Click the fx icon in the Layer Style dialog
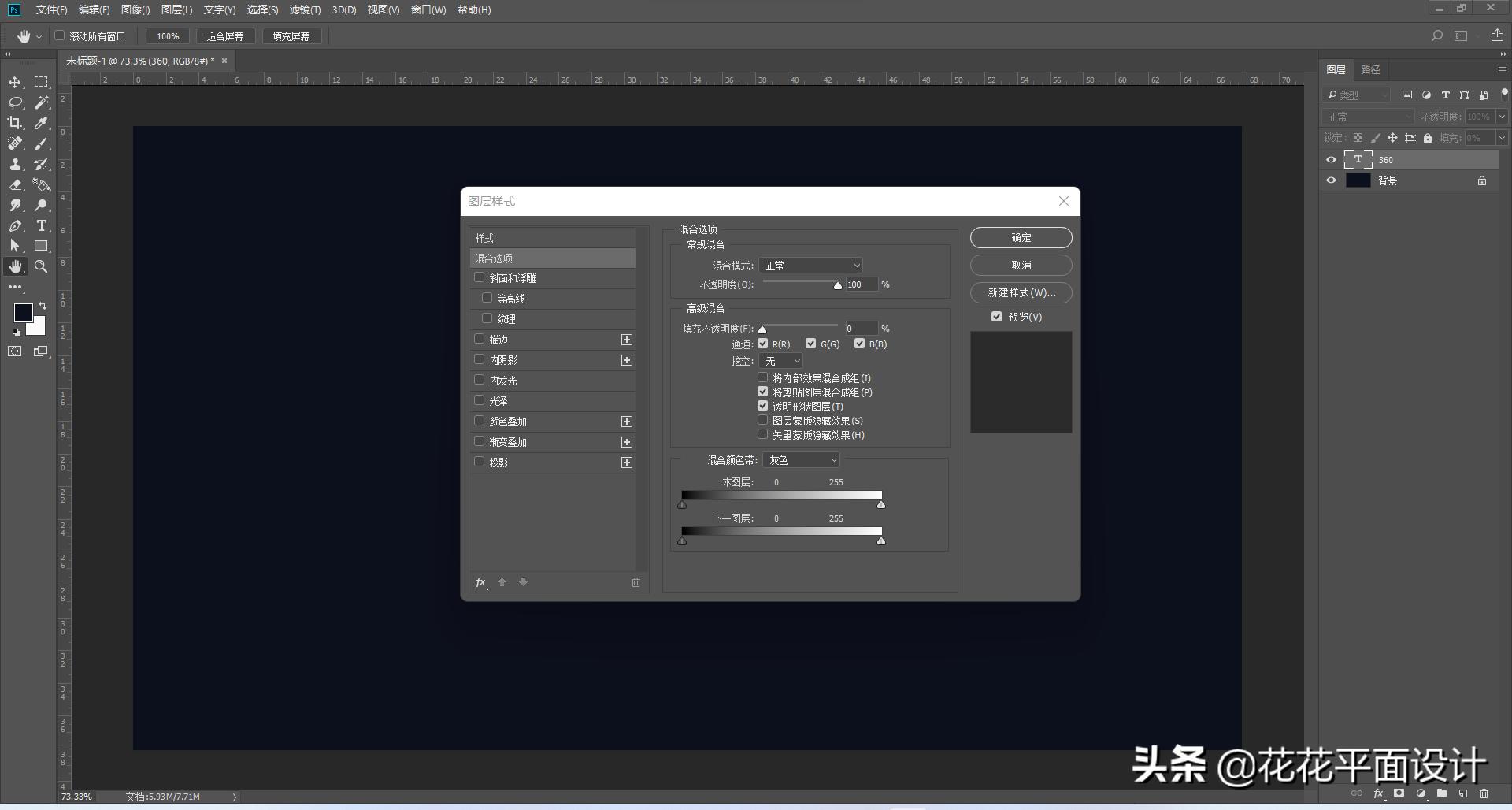This screenshot has height=810, width=1512. pos(480,582)
